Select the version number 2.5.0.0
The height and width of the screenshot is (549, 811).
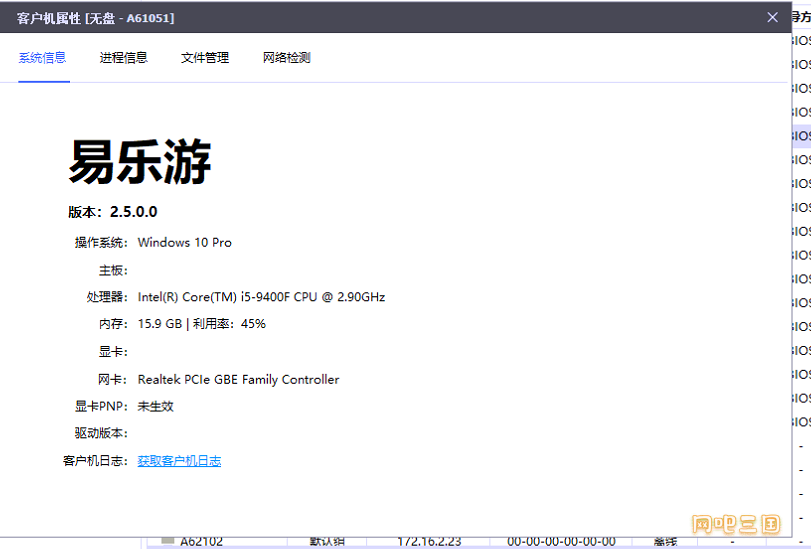(x=133, y=212)
